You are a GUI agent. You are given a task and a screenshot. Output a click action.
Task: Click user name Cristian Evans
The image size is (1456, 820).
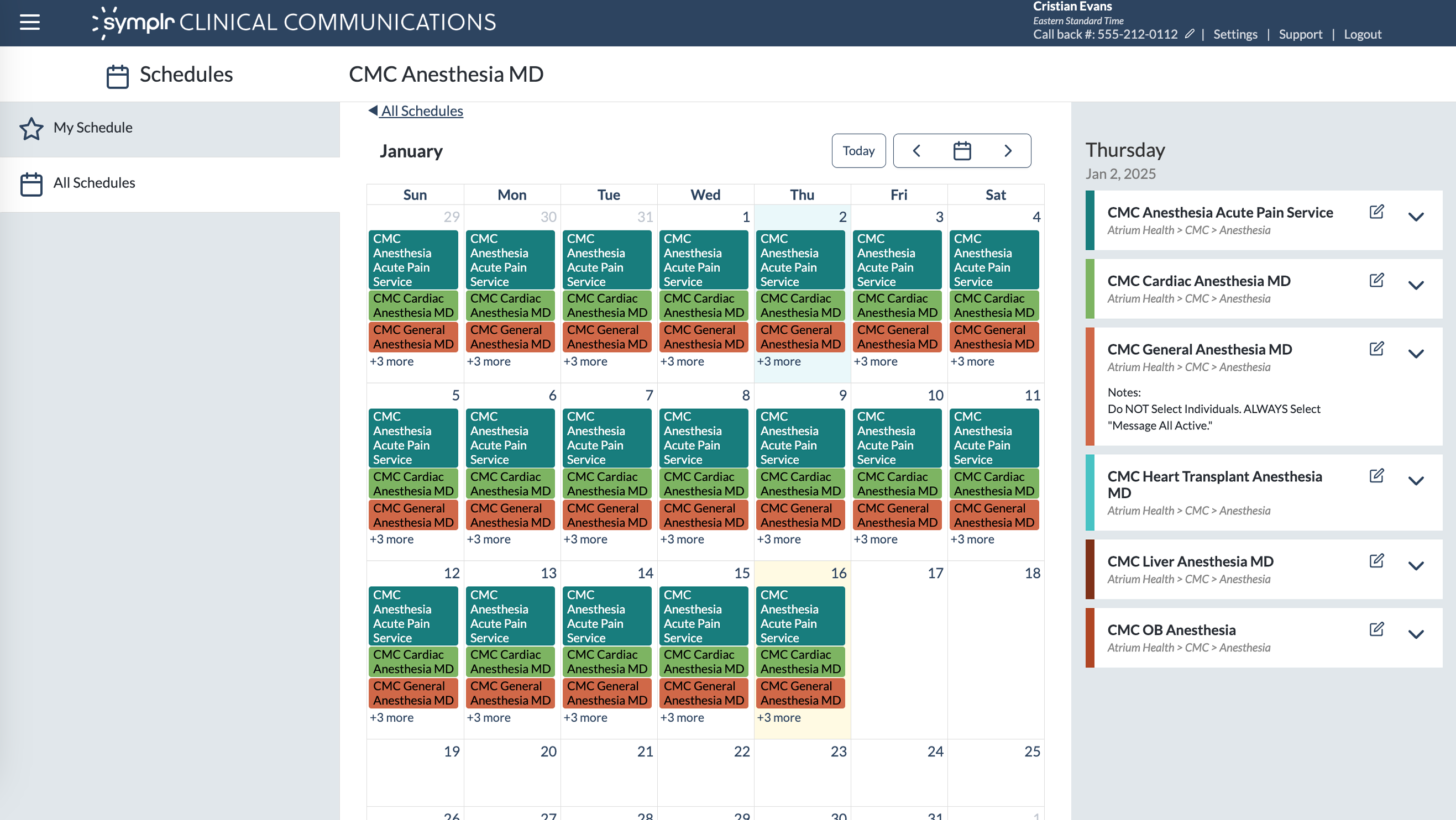click(x=1072, y=6)
